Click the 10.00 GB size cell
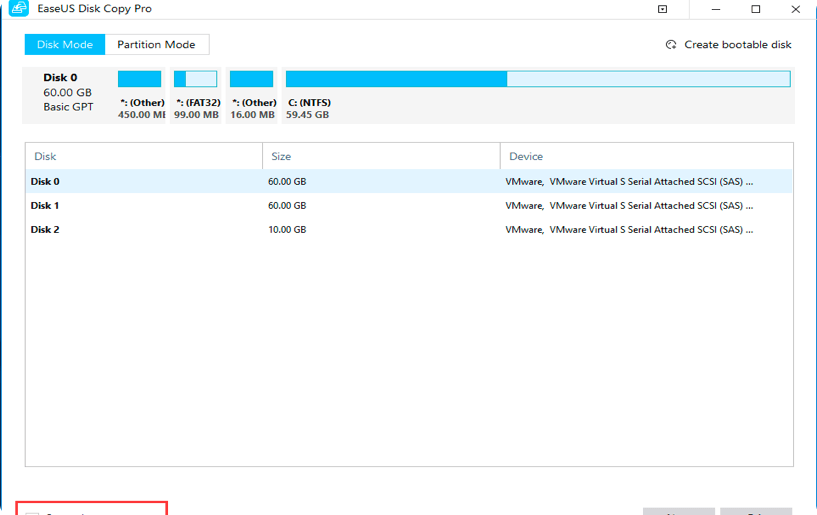Screen dimensions: 817x515 [287, 229]
